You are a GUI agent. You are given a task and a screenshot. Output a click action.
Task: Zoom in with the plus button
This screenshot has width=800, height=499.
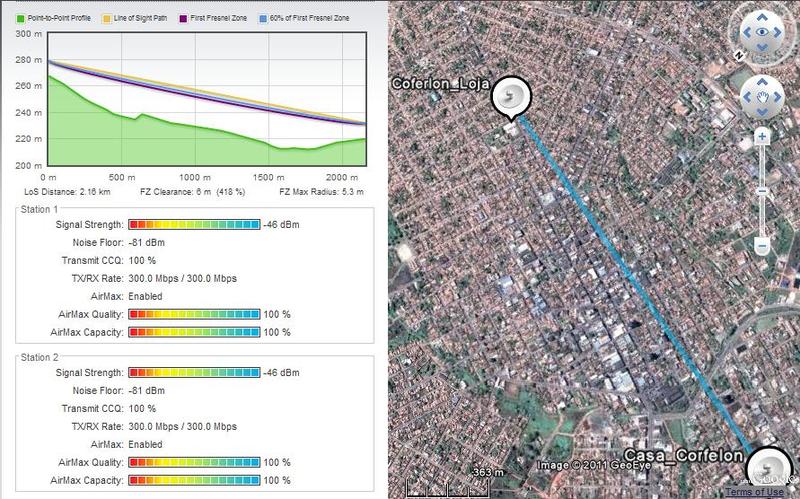(x=762, y=136)
